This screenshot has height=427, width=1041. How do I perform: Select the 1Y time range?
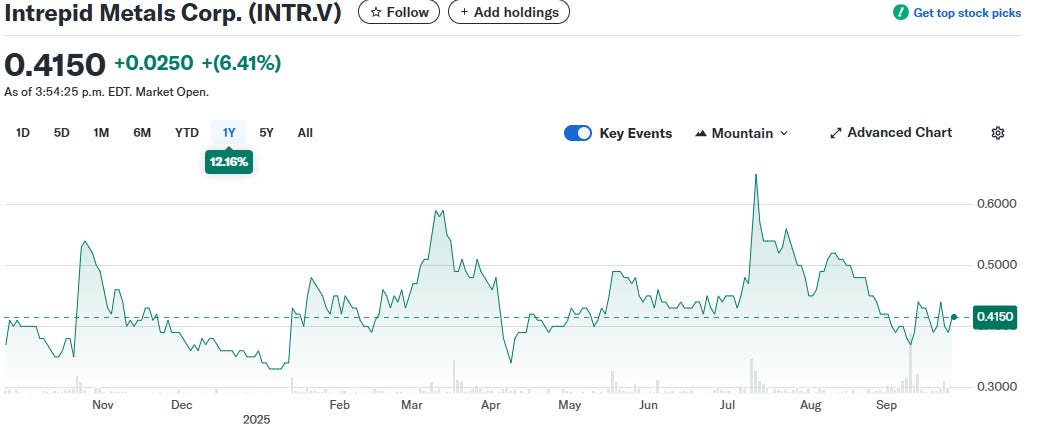pyautogui.click(x=229, y=133)
